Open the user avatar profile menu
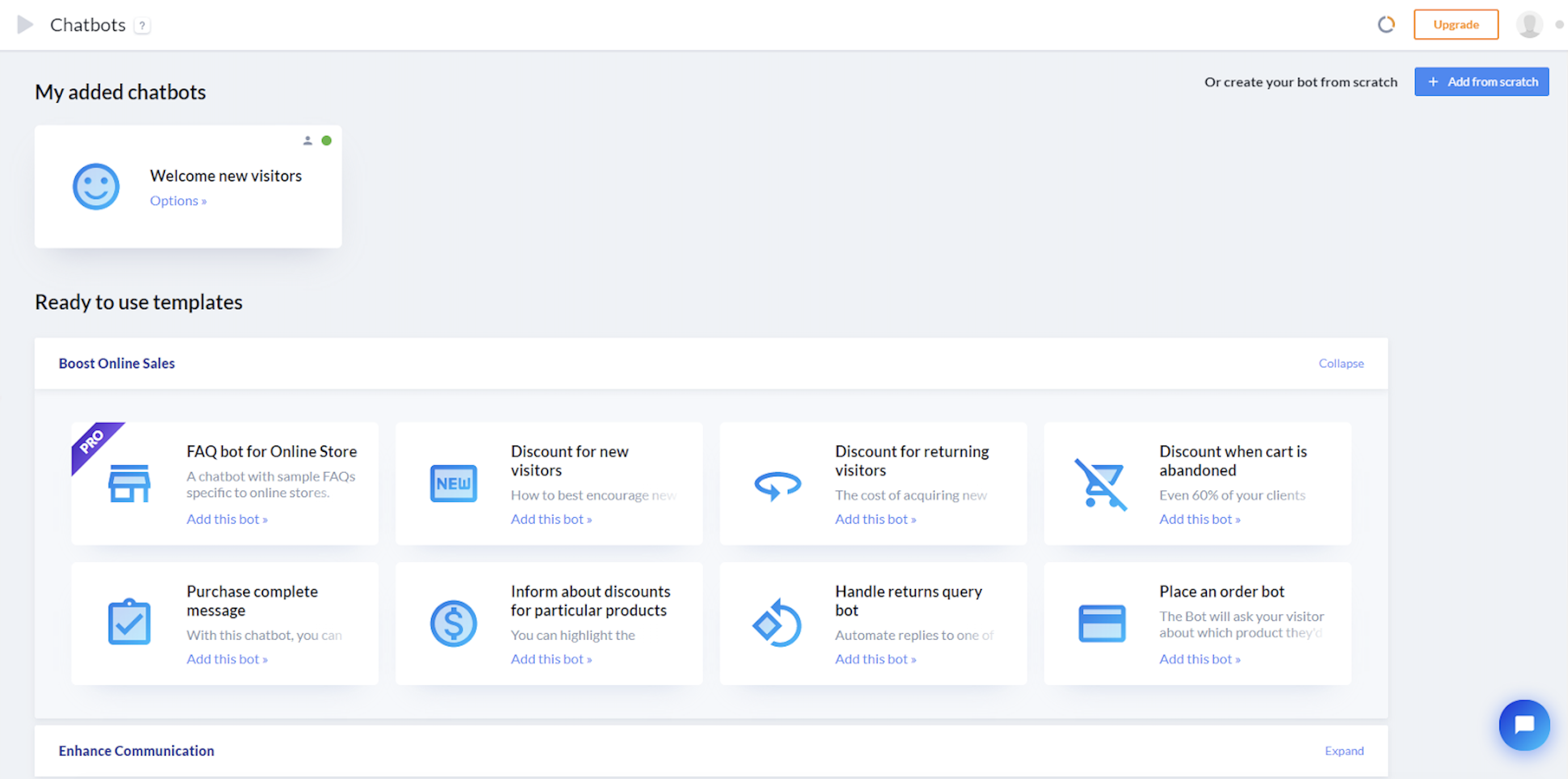Viewport: 1568px width, 779px height. coord(1528,25)
